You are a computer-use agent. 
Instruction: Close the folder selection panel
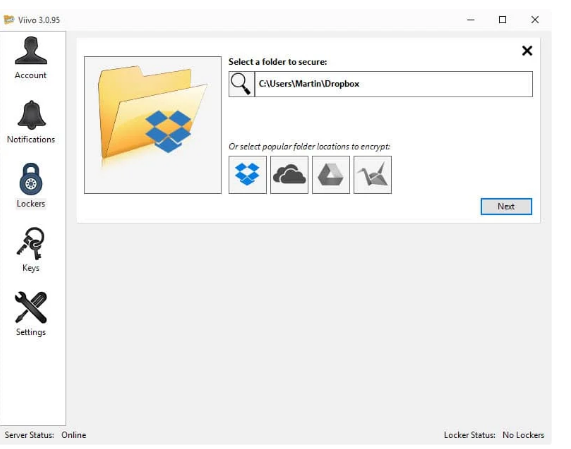click(527, 51)
